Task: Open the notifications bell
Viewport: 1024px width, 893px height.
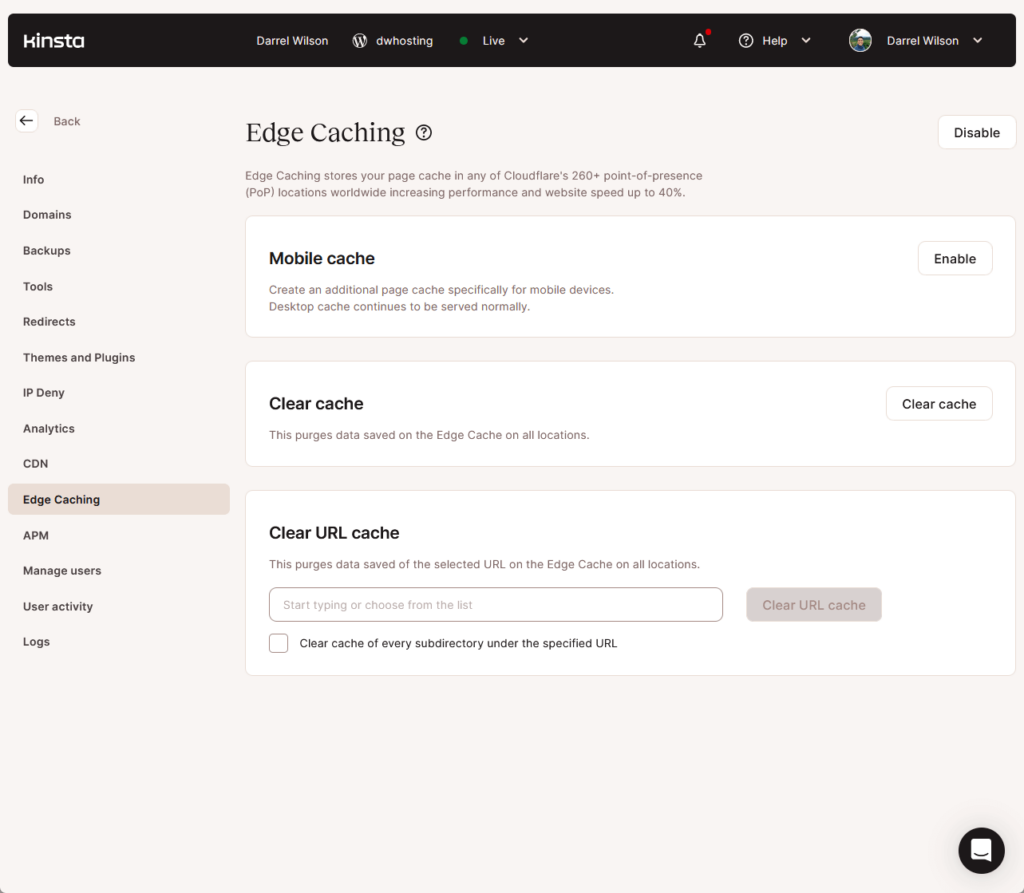Action: click(x=699, y=41)
